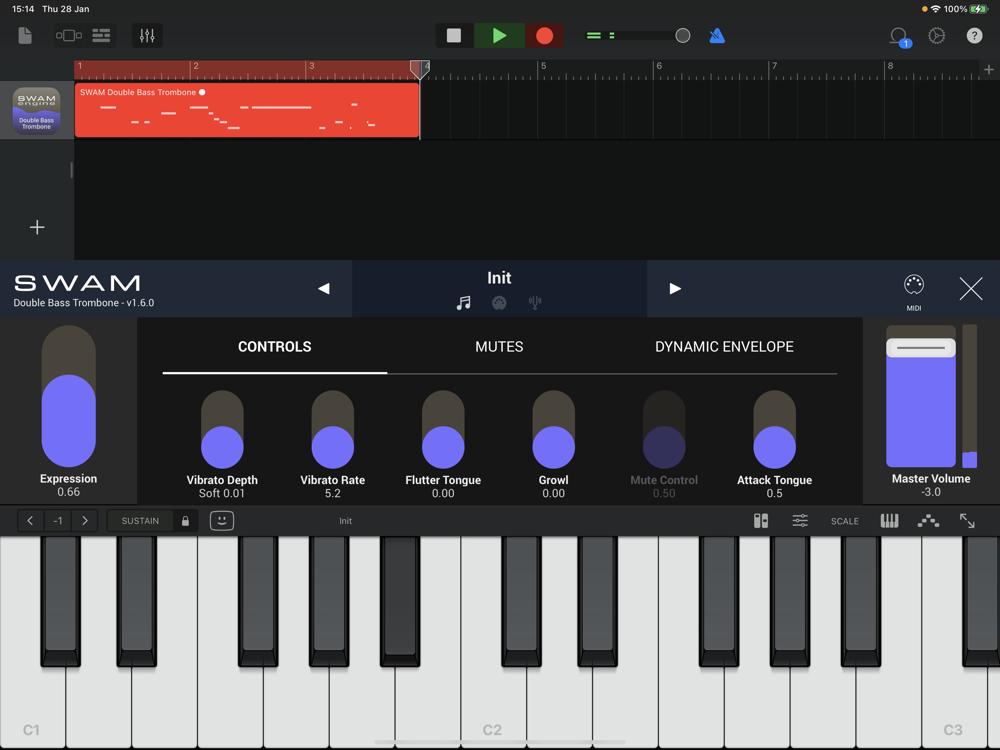Check the battery status icon

click(x=978, y=9)
